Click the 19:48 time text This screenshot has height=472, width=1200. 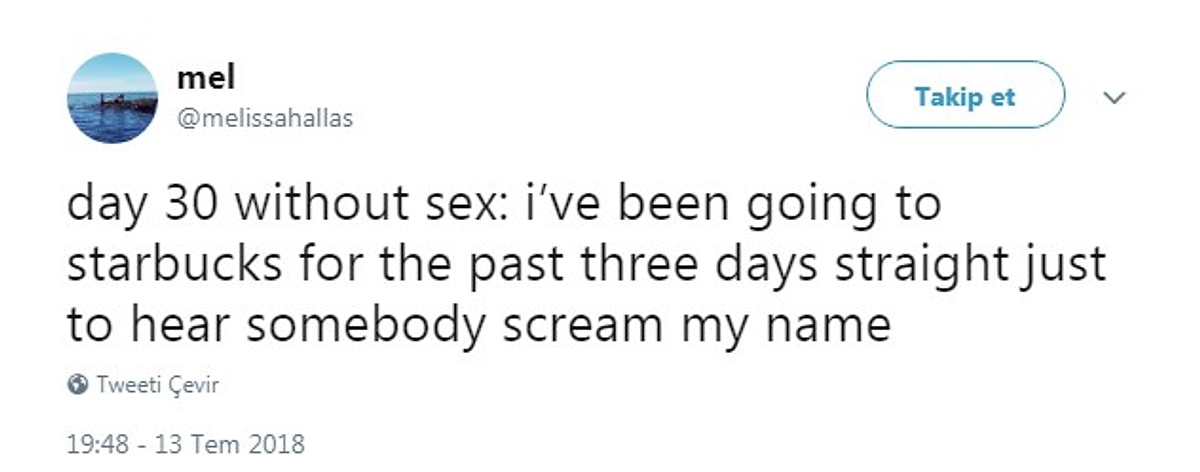tap(95, 442)
